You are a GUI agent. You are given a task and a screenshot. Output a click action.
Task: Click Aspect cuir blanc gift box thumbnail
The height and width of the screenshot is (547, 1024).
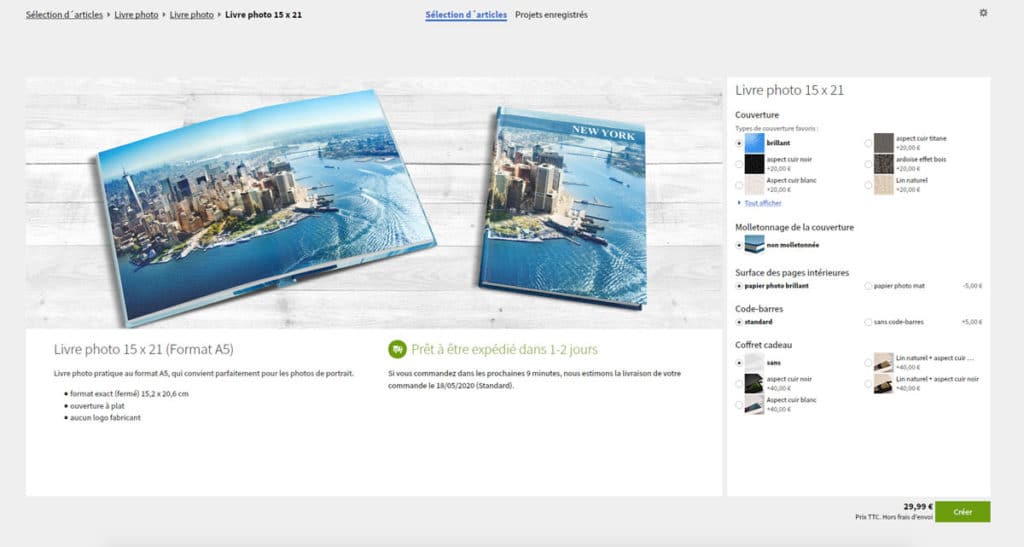pyautogui.click(x=754, y=404)
